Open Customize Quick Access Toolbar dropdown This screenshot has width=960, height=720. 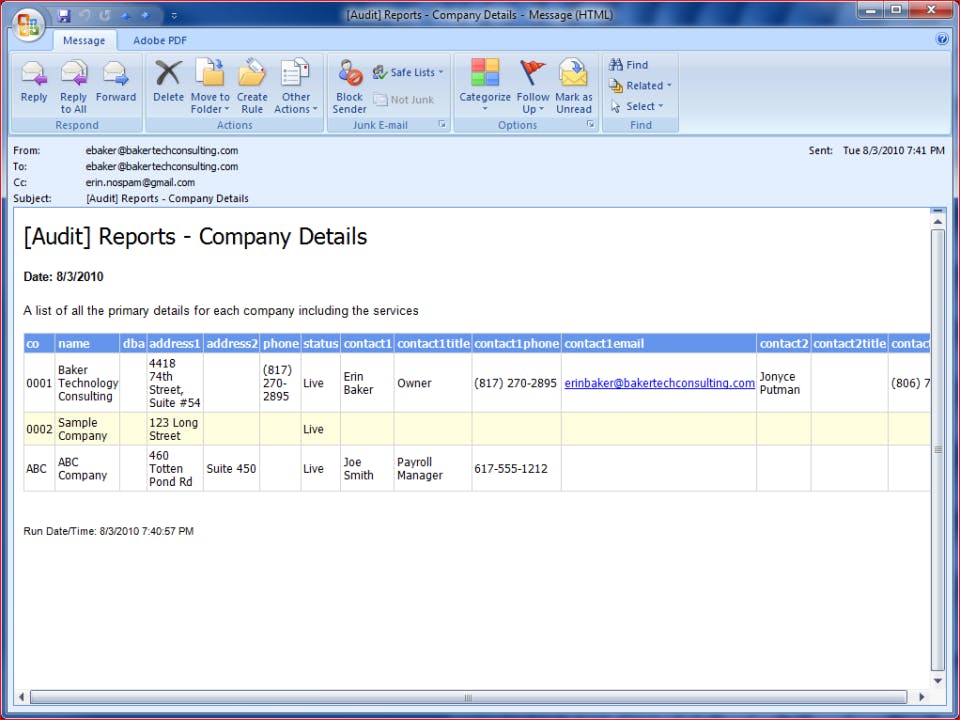(x=174, y=16)
